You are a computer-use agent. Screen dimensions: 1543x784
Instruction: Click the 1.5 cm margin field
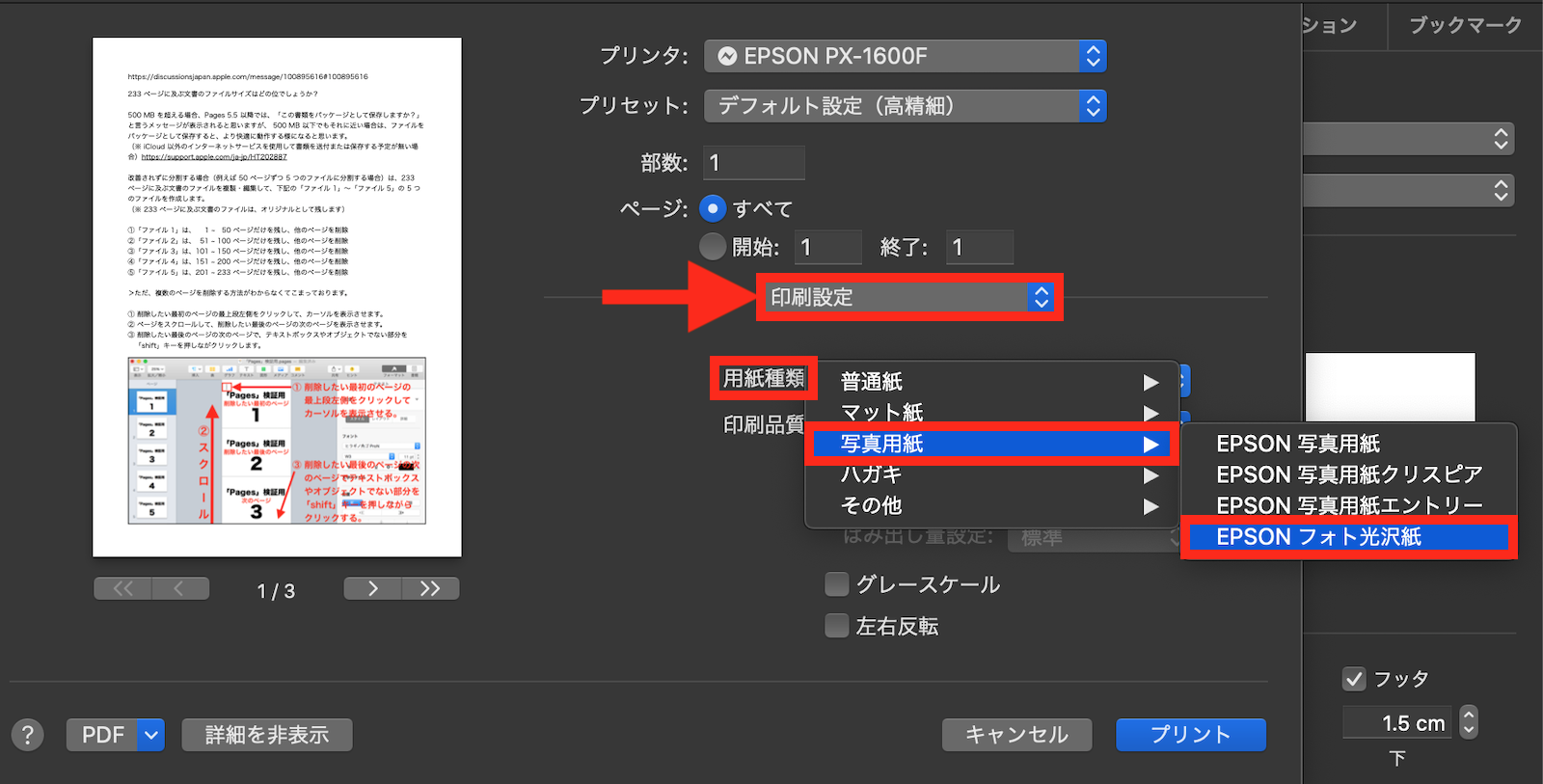point(1397,722)
